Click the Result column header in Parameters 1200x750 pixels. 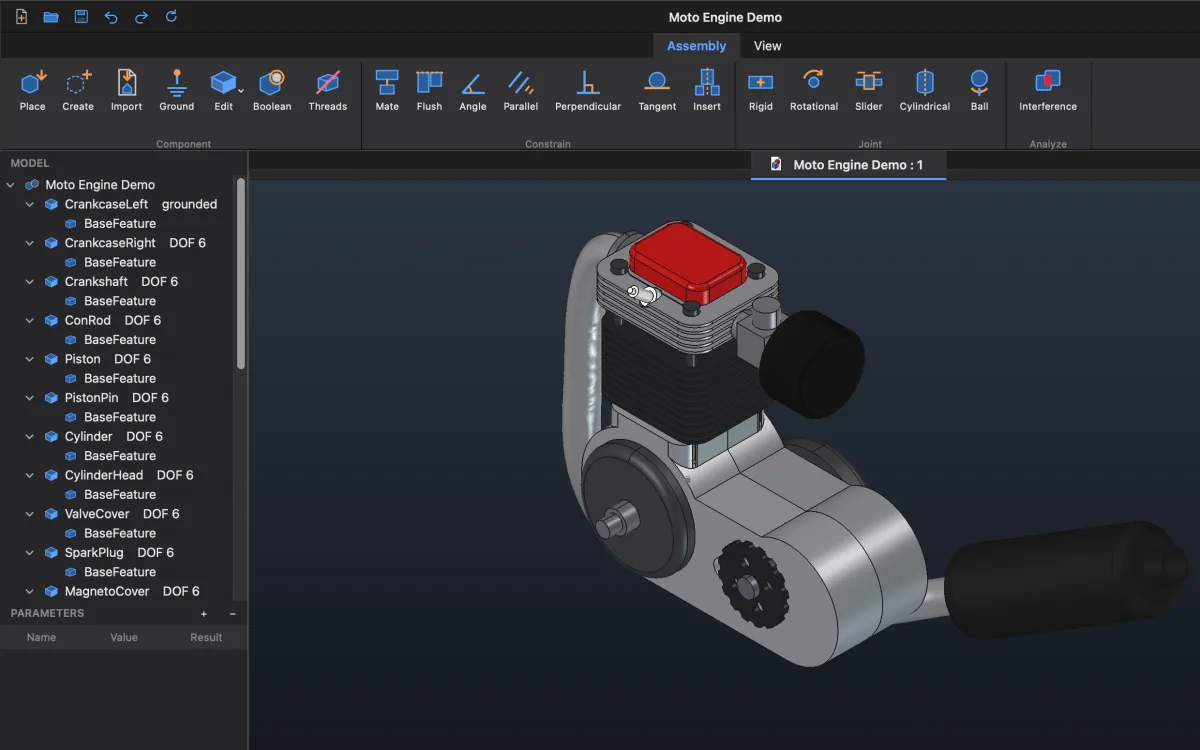pyautogui.click(x=206, y=637)
